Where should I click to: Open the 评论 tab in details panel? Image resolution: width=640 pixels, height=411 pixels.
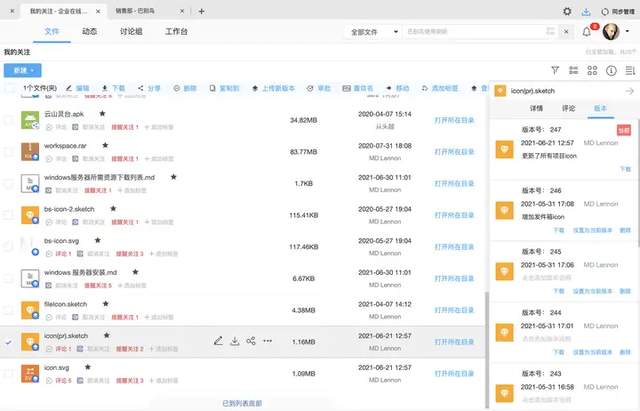568,106
